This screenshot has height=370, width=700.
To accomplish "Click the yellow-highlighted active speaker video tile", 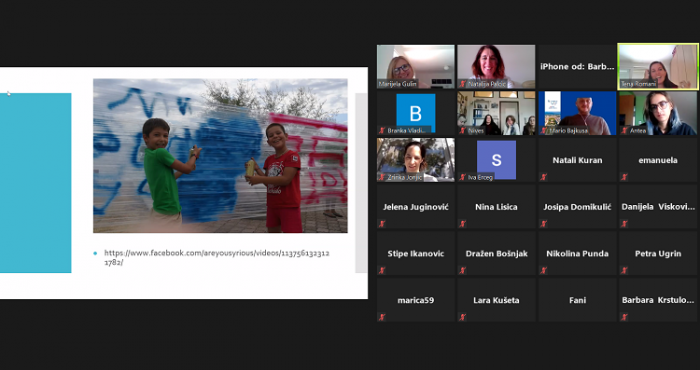I will pos(658,67).
